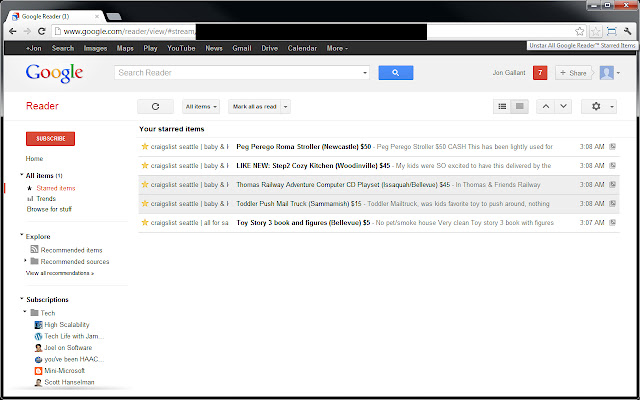The width and height of the screenshot is (640, 400).
Task: Bookmark page with the address bar star
Action: (x=579, y=31)
